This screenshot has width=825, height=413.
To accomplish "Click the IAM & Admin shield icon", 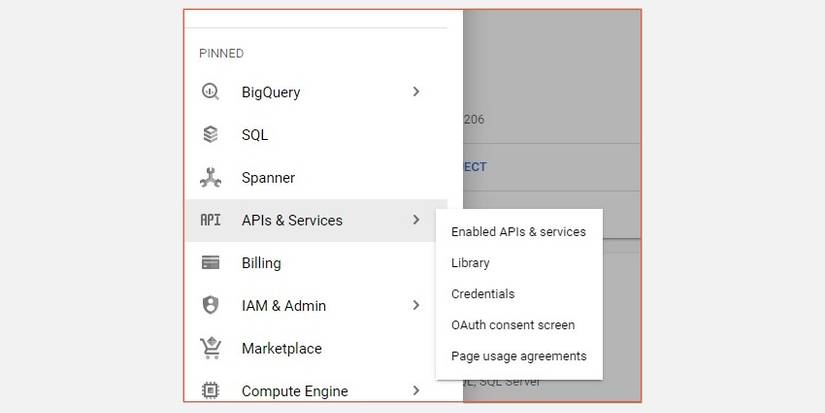I will click(x=210, y=305).
